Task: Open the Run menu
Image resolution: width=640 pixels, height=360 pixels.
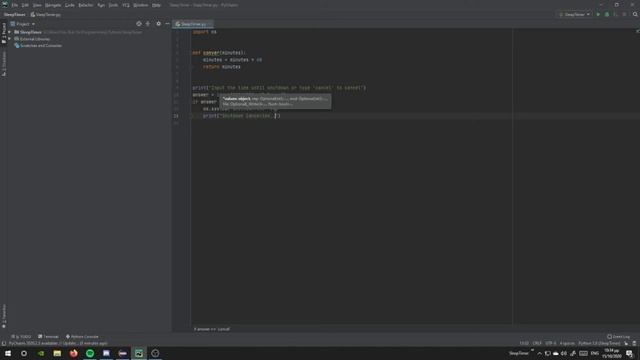Action: coord(101,5)
